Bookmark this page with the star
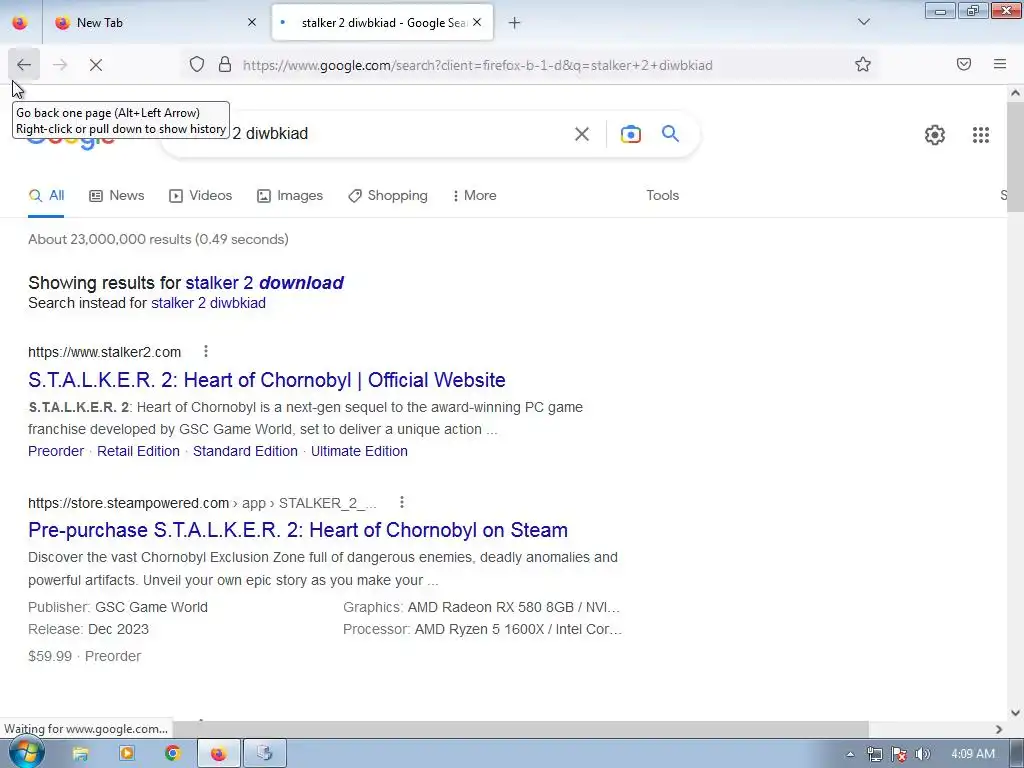The width and height of the screenshot is (1024, 768). [863, 65]
